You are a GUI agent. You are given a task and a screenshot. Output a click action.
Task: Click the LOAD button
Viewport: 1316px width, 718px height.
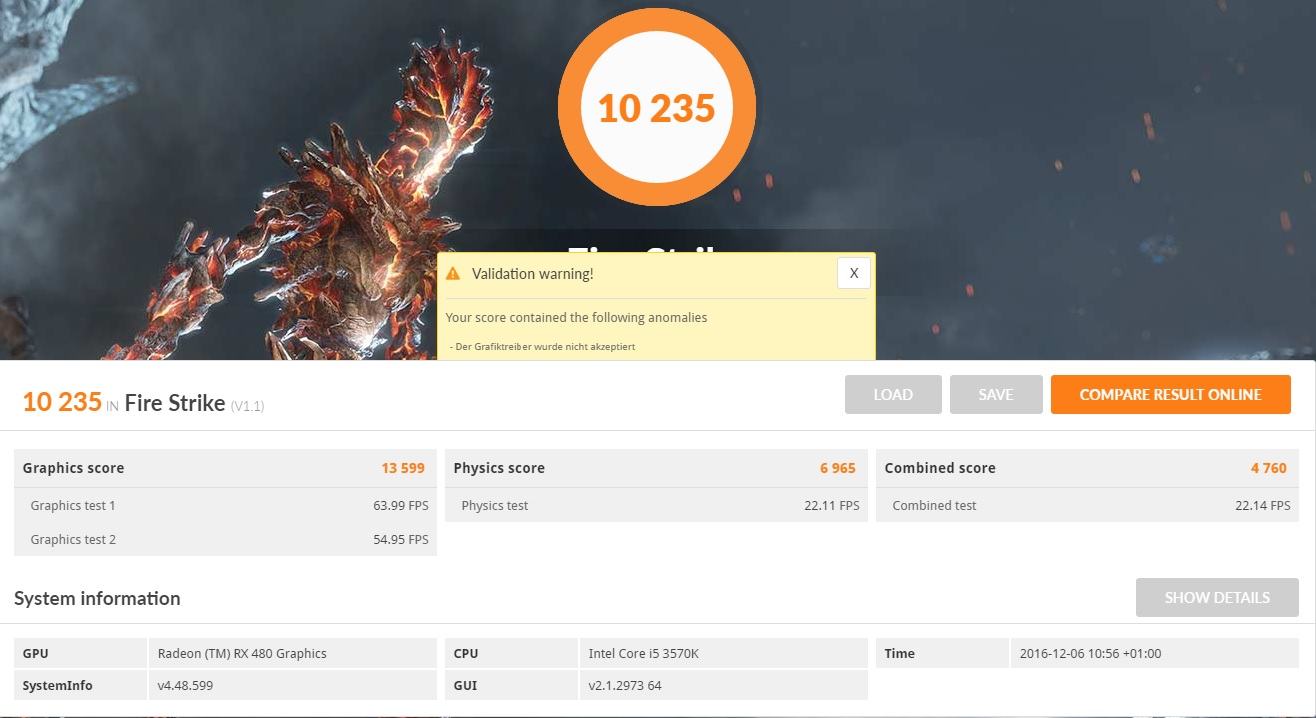[x=893, y=395]
